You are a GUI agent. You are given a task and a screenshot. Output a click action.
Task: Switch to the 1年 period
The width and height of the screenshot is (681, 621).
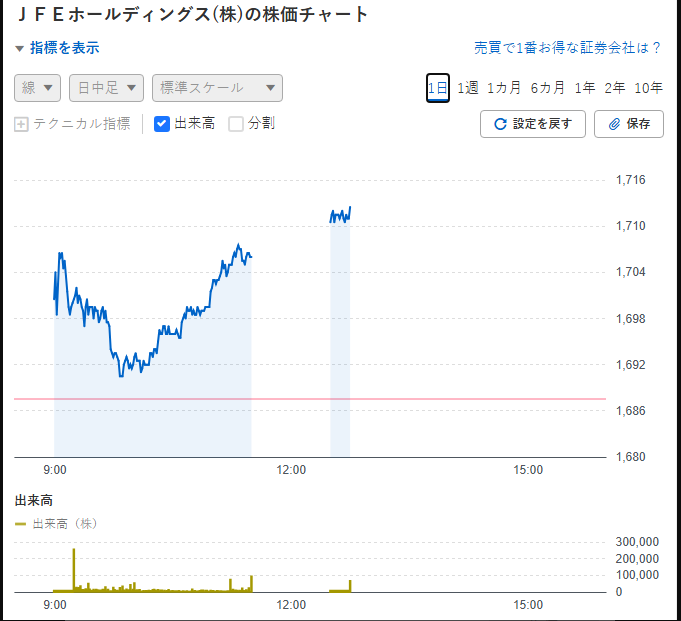[x=585, y=88]
